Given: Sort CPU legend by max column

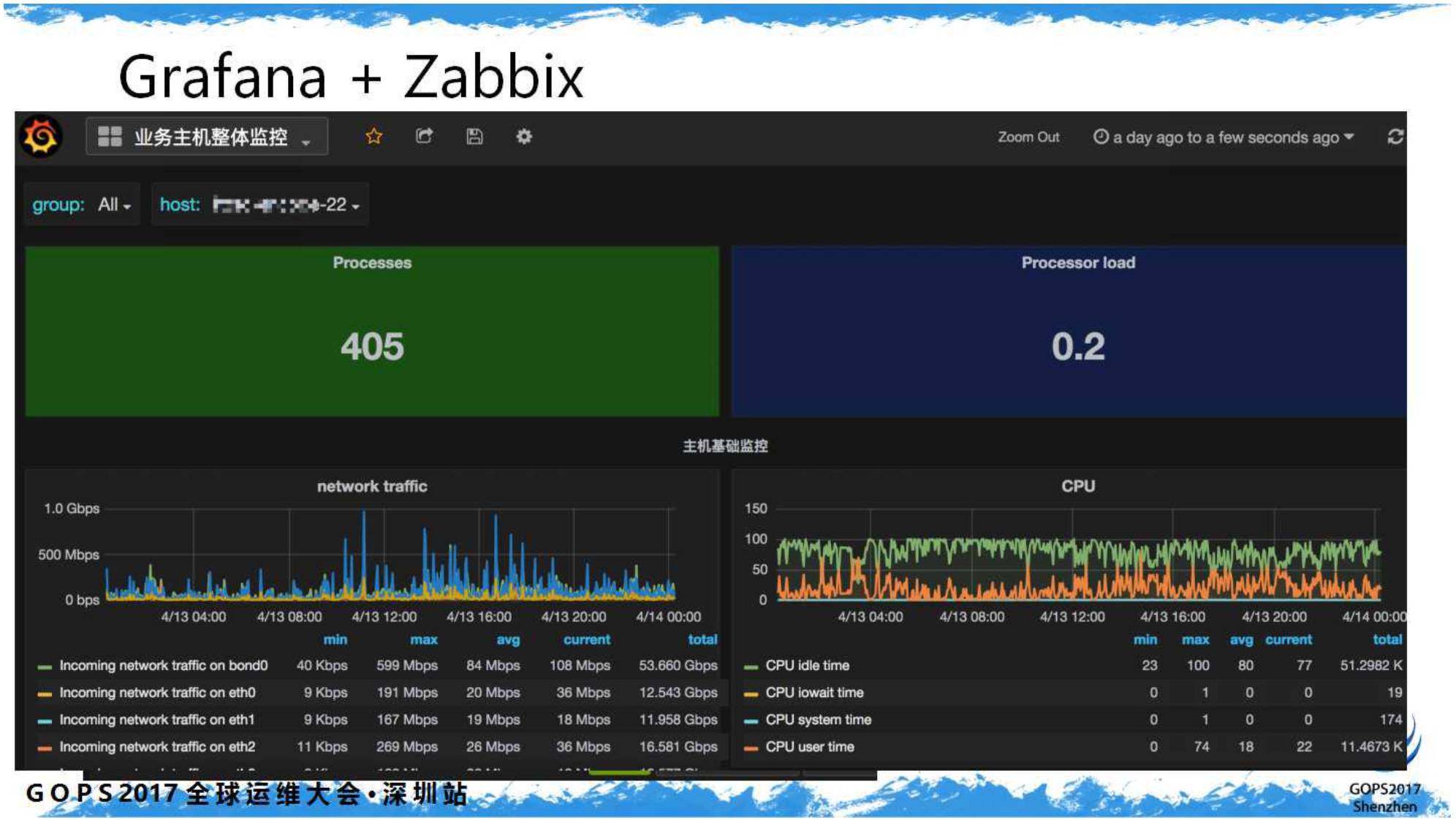Looking at the screenshot, I should pos(1195,639).
